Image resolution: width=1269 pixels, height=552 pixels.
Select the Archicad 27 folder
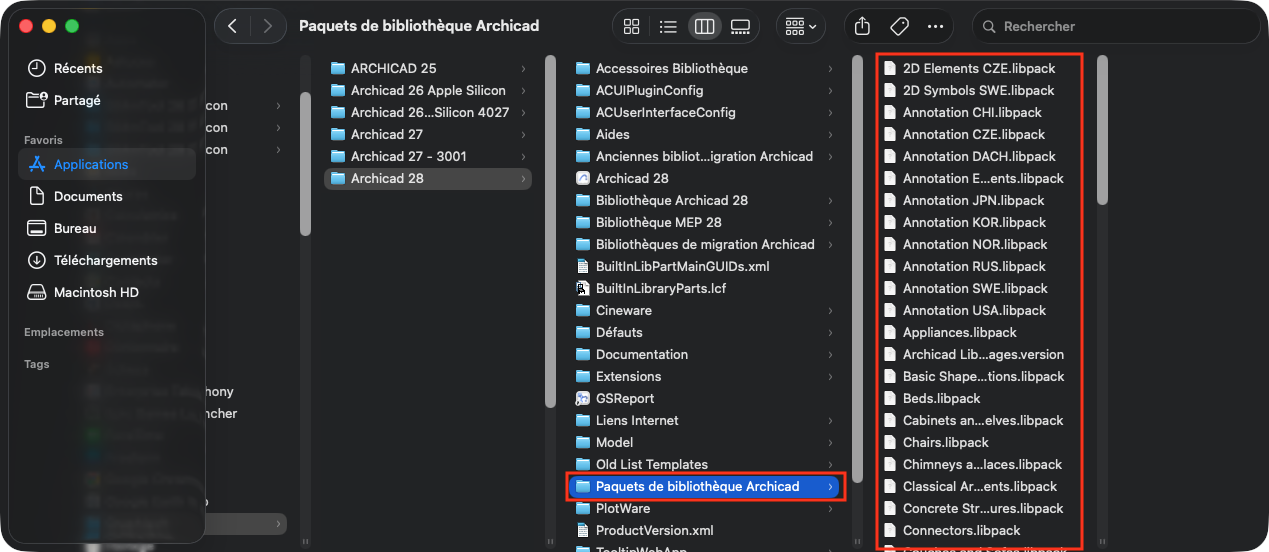[x=428, y=134]
